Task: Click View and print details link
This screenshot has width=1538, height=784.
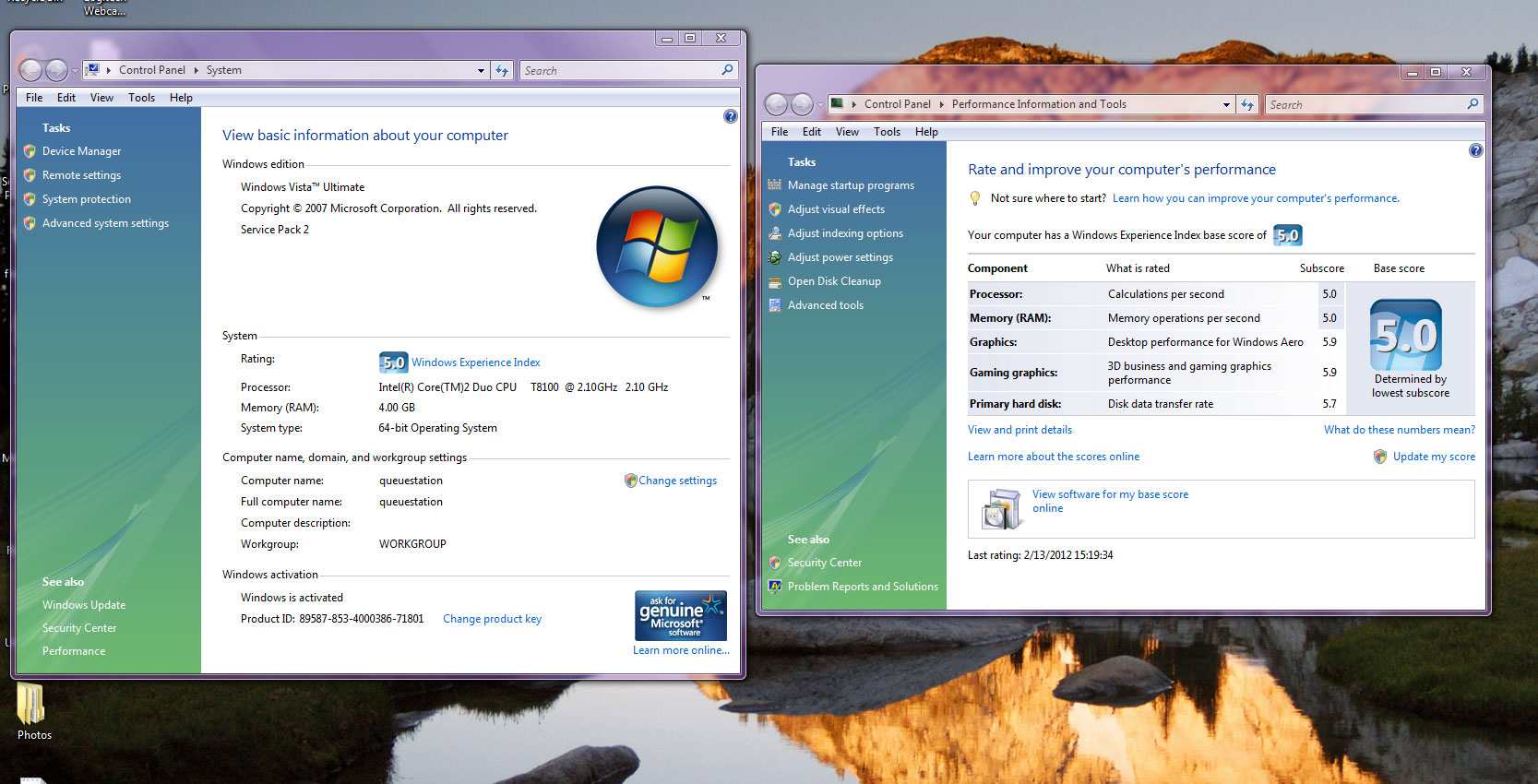Action: (1019, 430)
